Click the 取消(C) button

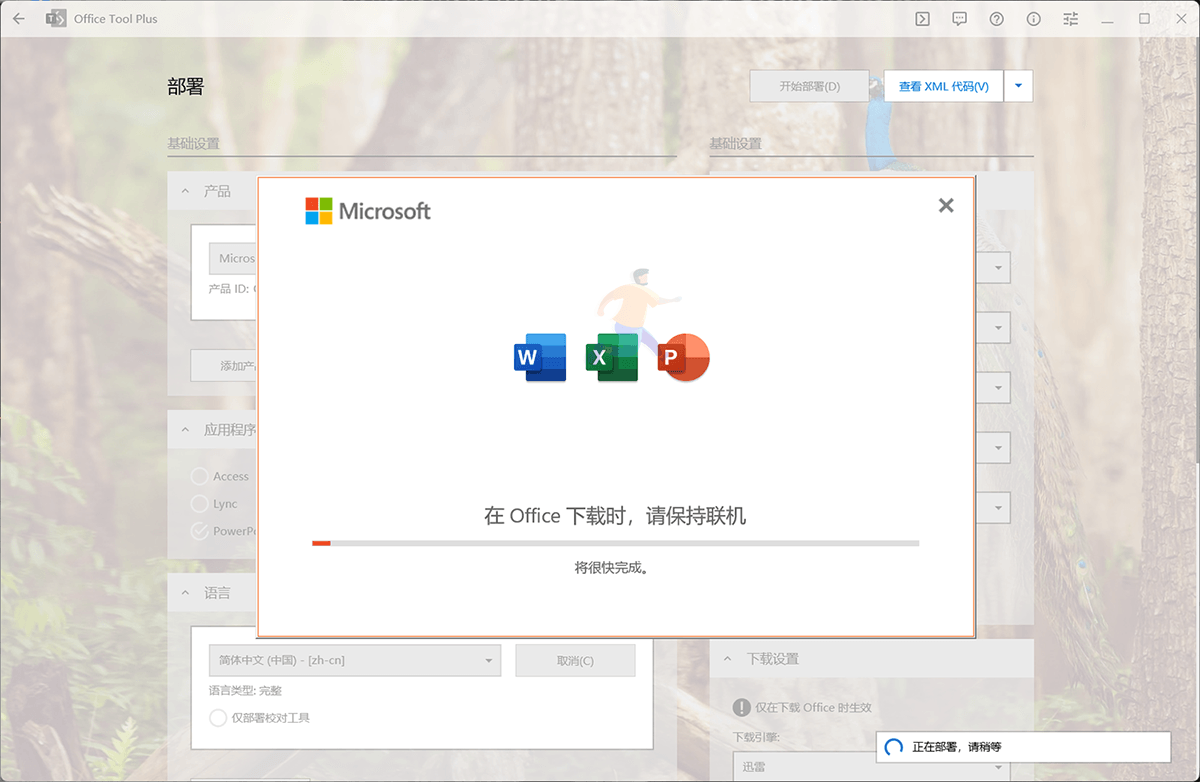point(575,660)
